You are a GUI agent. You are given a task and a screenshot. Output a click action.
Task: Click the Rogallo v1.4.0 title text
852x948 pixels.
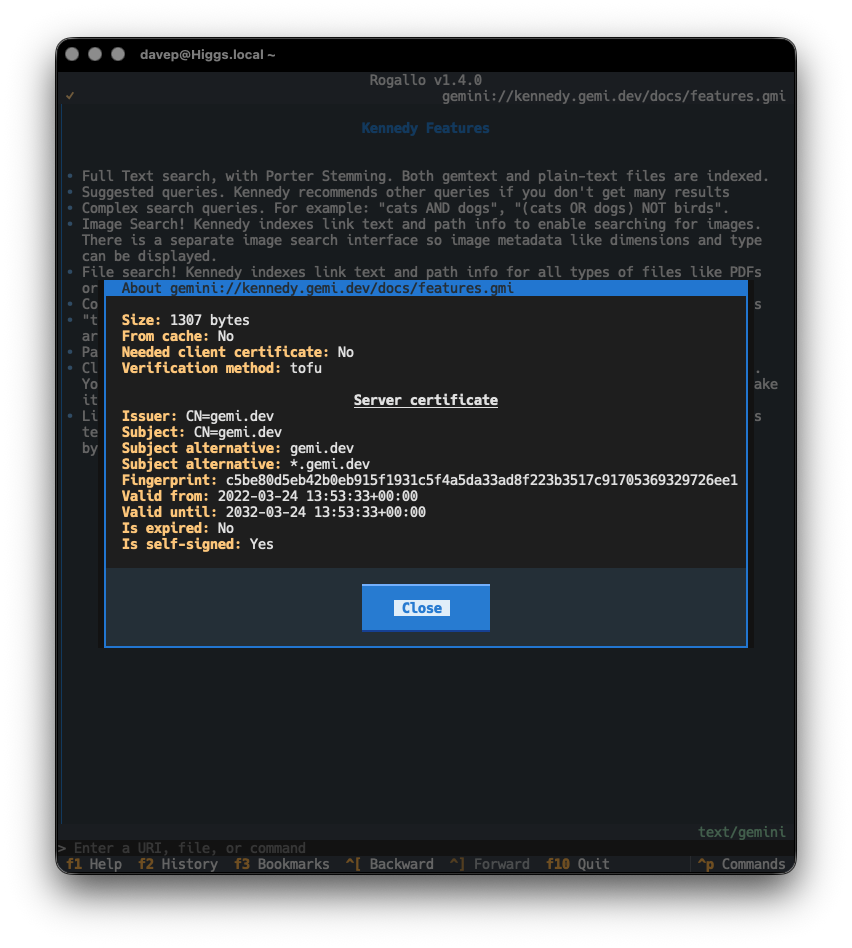(x=425, y=80)
